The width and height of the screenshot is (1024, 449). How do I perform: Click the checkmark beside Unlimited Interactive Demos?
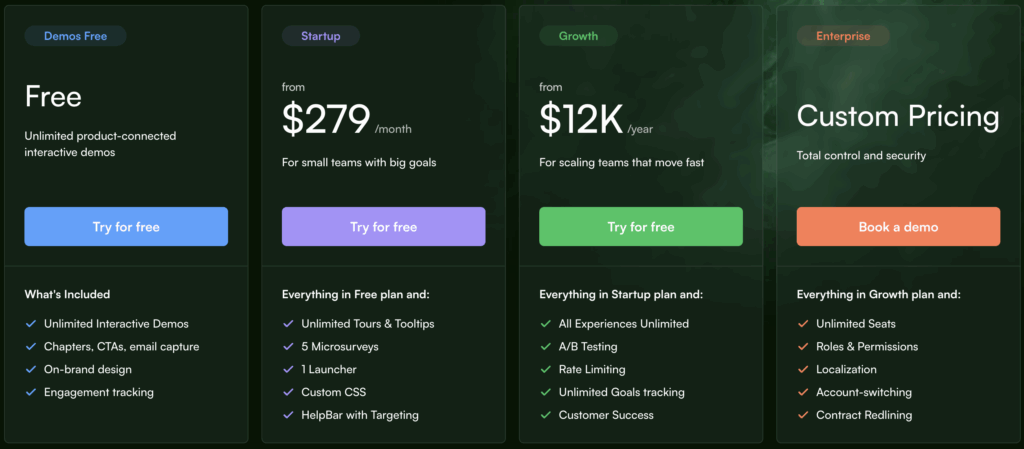[x=30, y=324]
